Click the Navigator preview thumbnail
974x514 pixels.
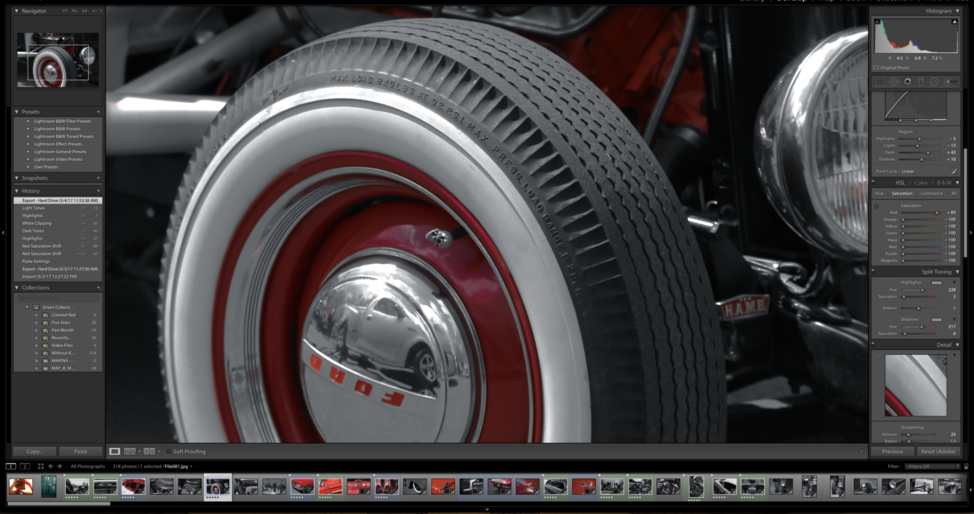point(58,60)
